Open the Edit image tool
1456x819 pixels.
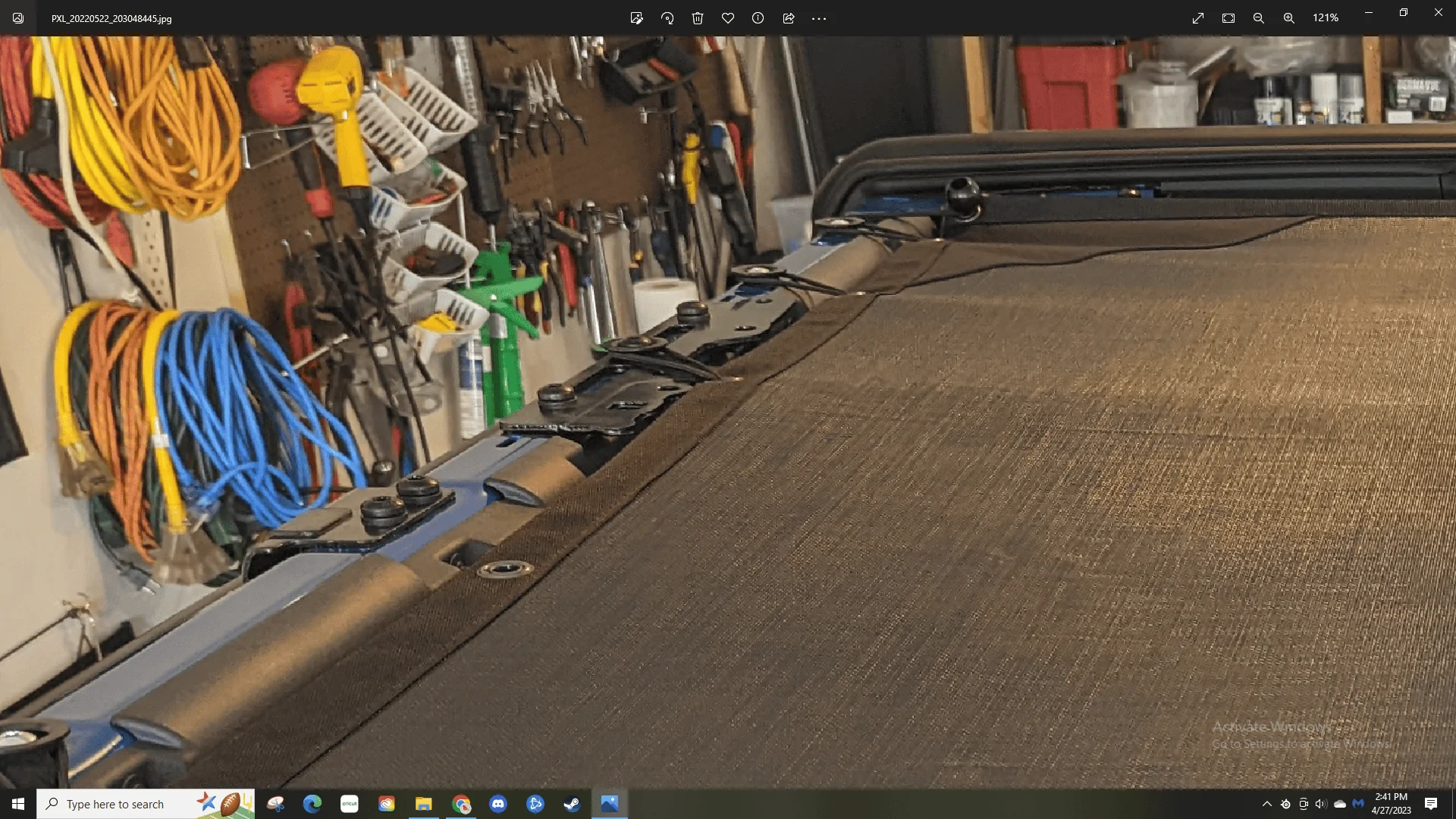(x=637, y=18)
